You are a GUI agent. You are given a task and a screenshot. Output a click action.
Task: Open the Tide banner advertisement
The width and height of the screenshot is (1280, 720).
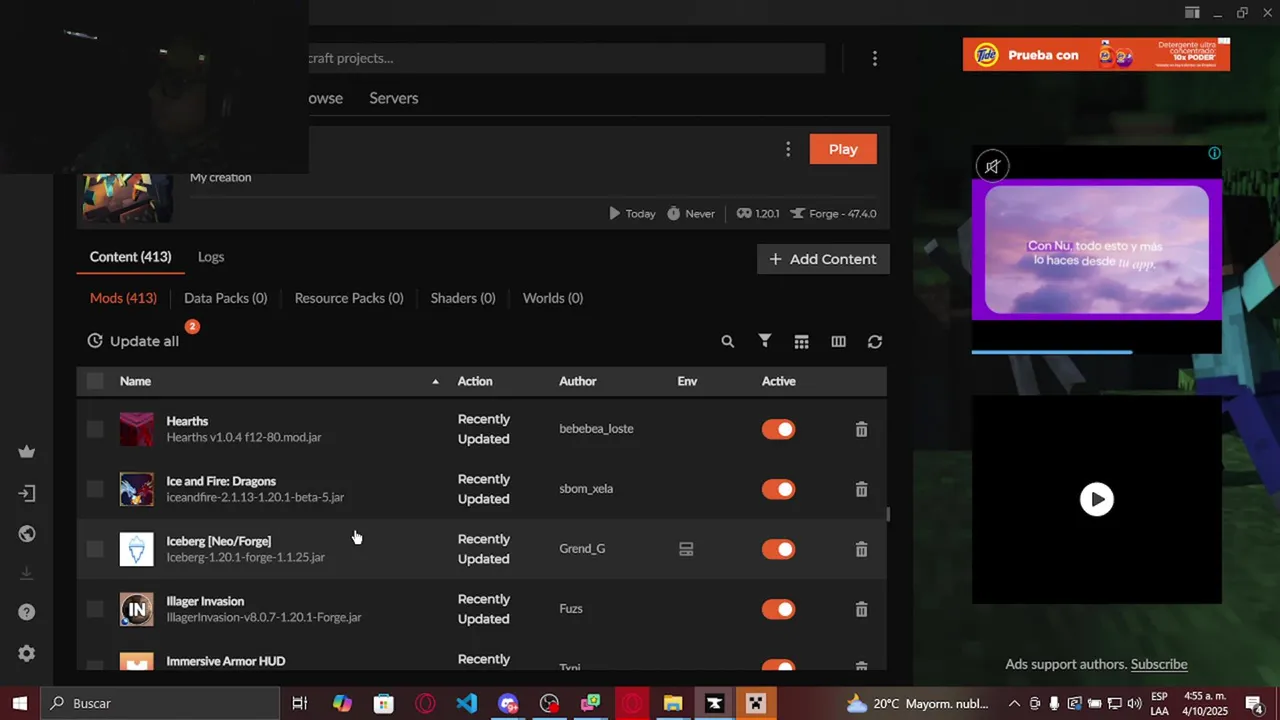[1096, 55]
